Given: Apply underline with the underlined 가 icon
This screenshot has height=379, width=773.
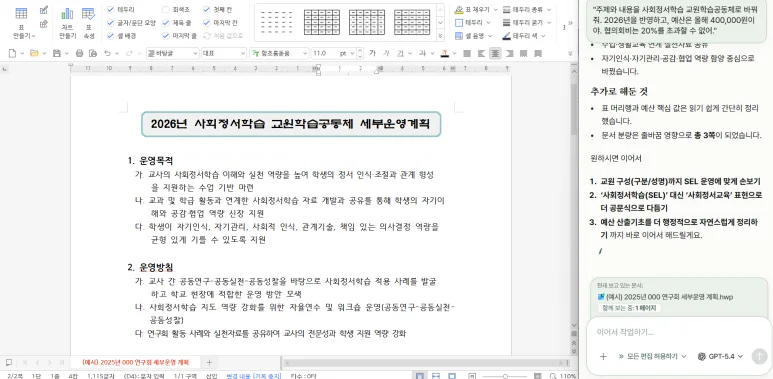Looking at the screenshot, I should (400, 53).
